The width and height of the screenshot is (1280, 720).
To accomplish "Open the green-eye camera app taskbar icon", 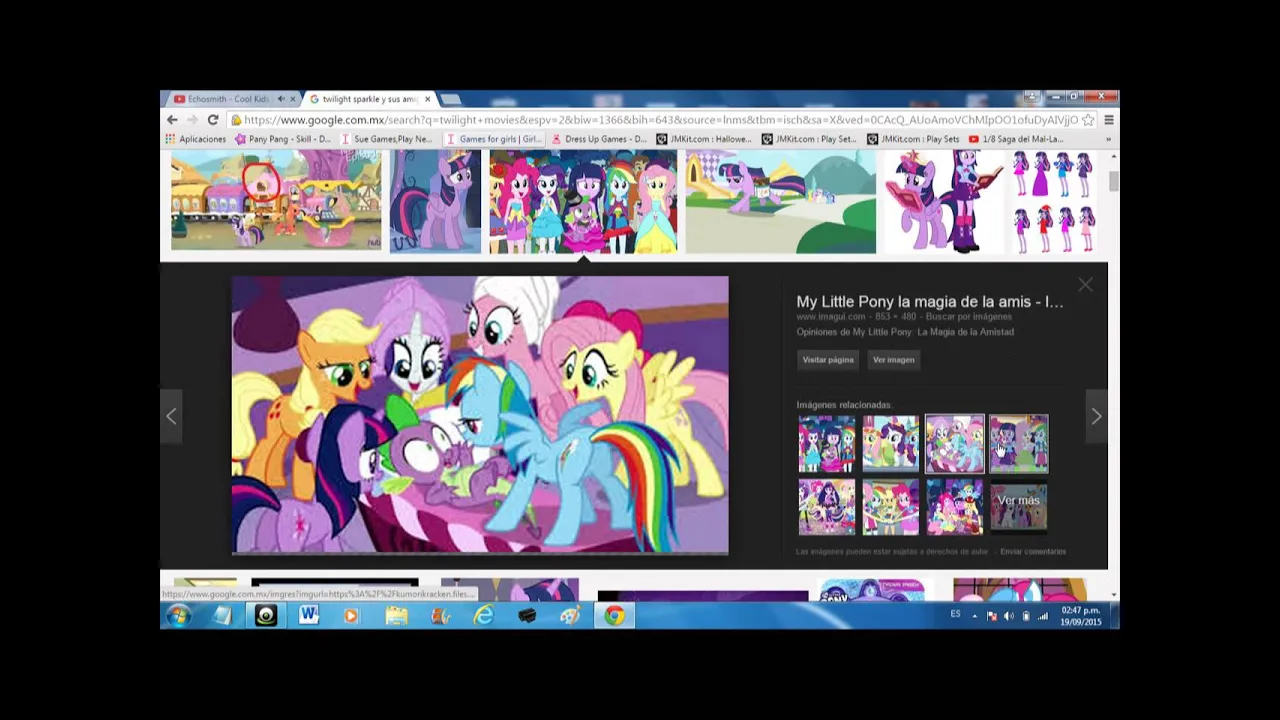I will coord(266,616).
